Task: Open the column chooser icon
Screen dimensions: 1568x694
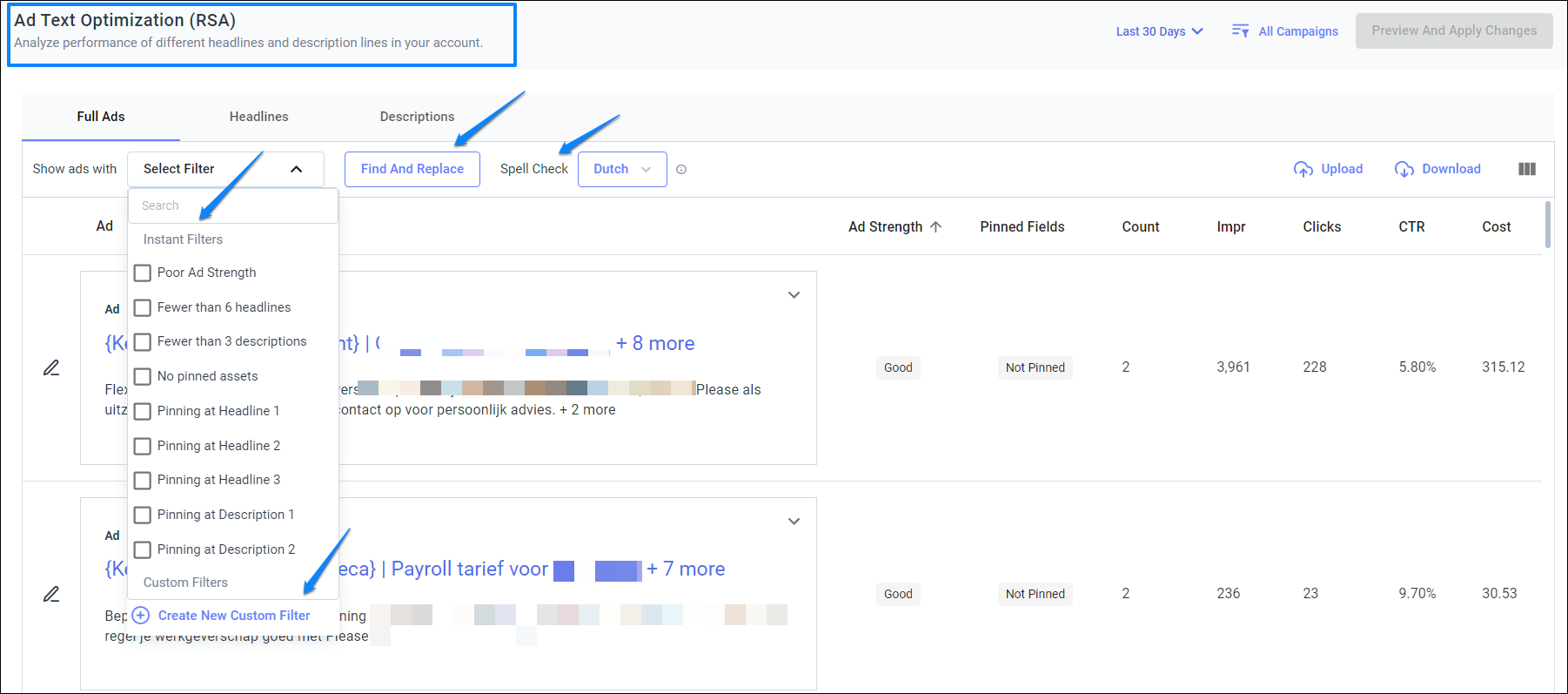Action: [1527, 169]
